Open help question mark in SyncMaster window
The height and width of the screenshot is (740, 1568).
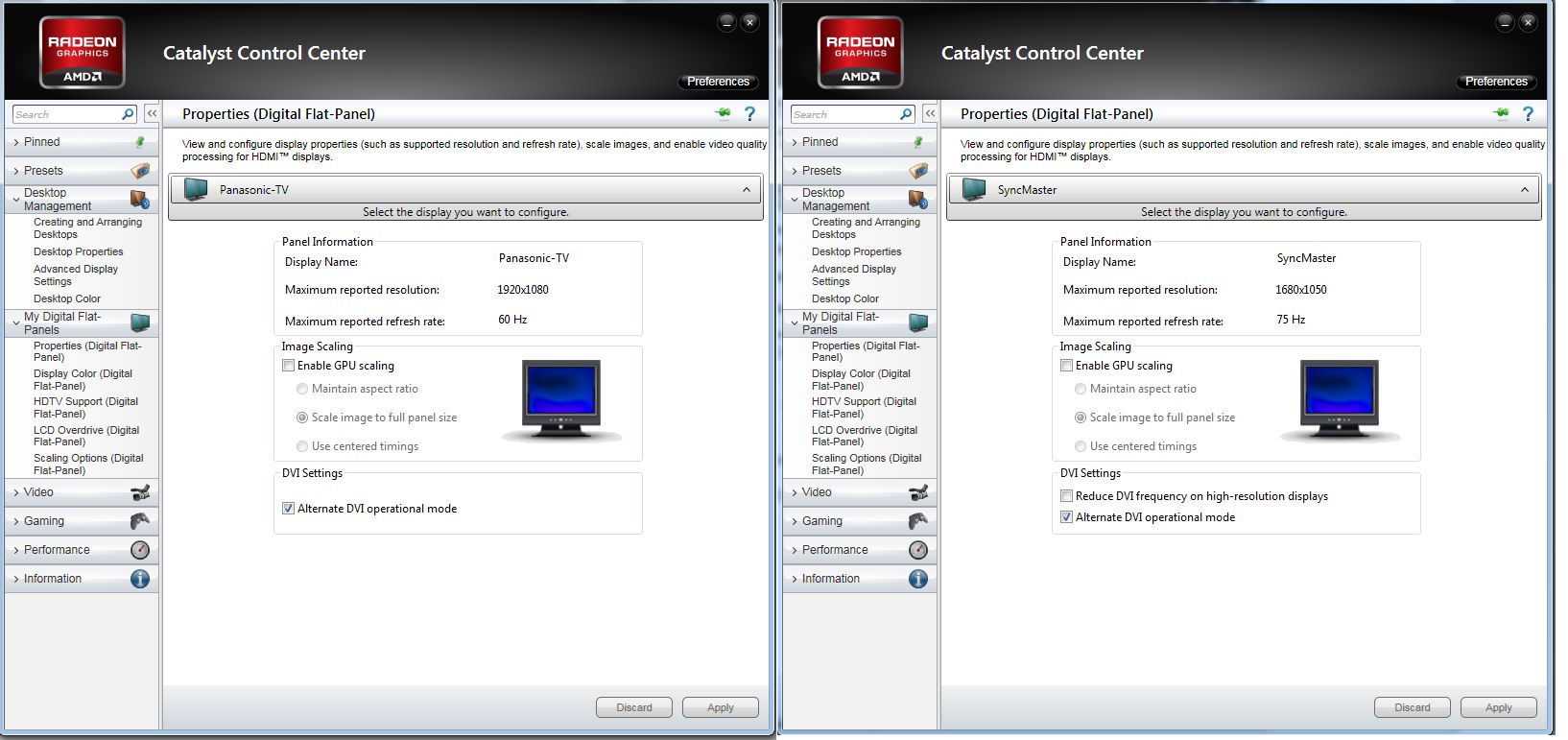1529,113
